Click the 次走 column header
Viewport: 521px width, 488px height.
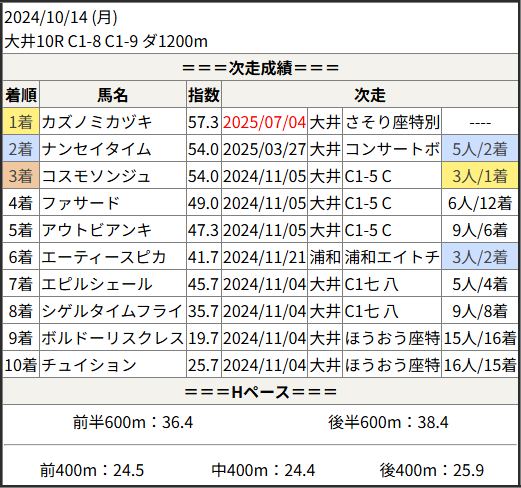pyautogui.click(x=370, y=95)
